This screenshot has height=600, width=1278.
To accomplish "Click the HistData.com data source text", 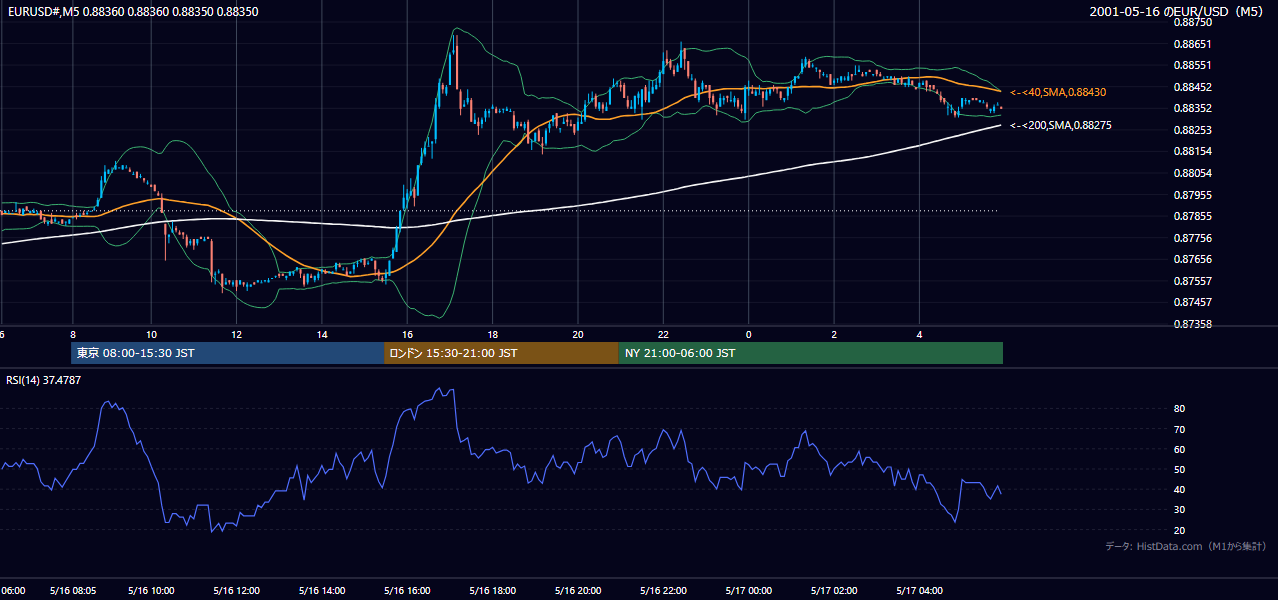I will (x=1185, y=546).
